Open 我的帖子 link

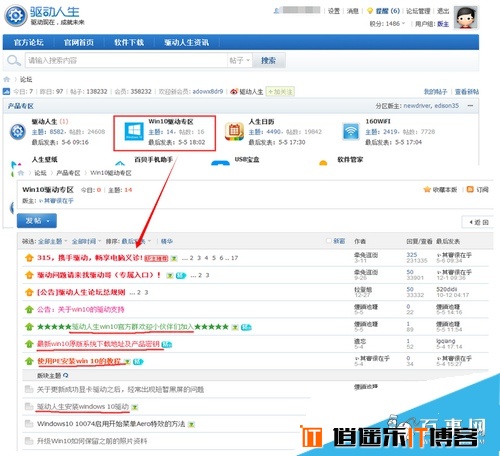pyautogui.click(x=435, y=91)
